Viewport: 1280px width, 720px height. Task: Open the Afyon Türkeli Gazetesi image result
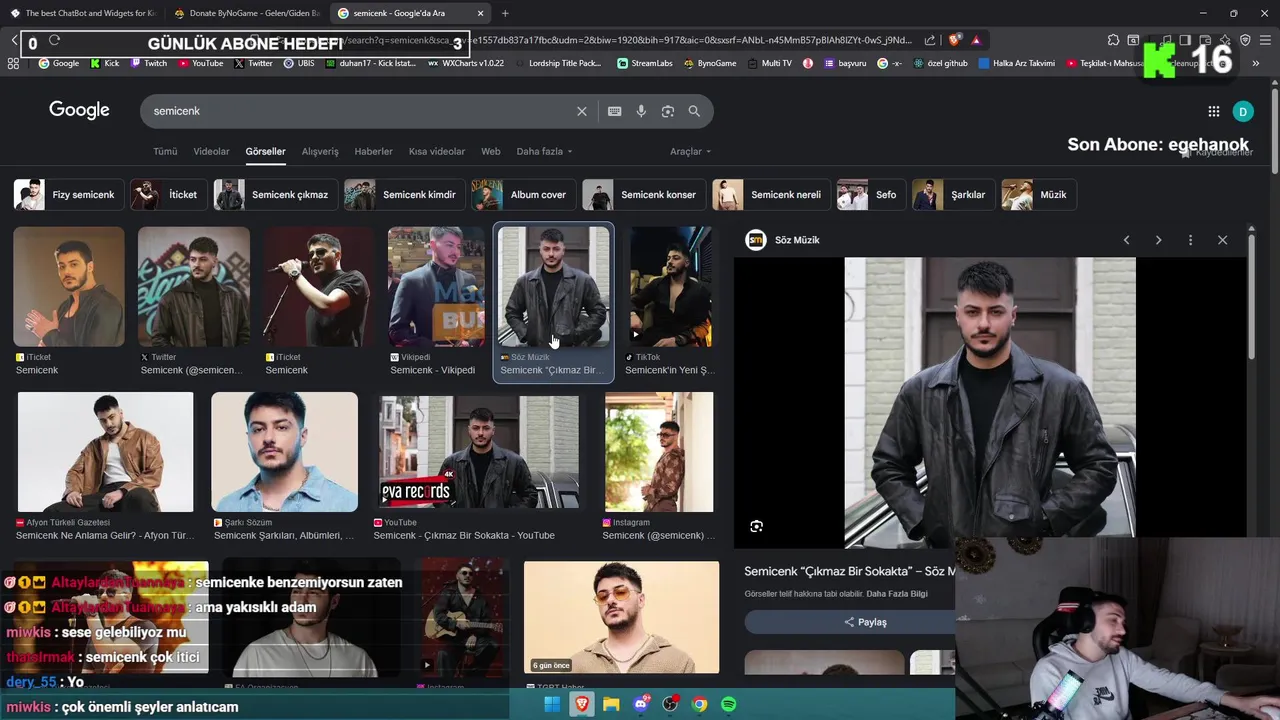click(105, 466)
